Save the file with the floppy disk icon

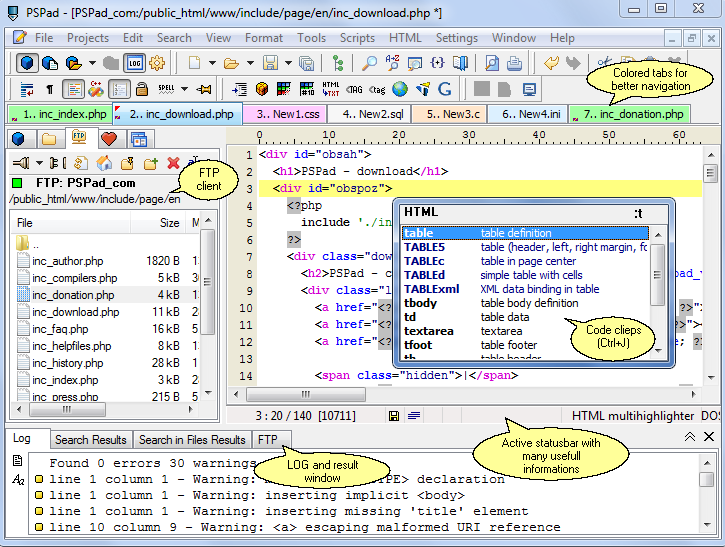270,62
